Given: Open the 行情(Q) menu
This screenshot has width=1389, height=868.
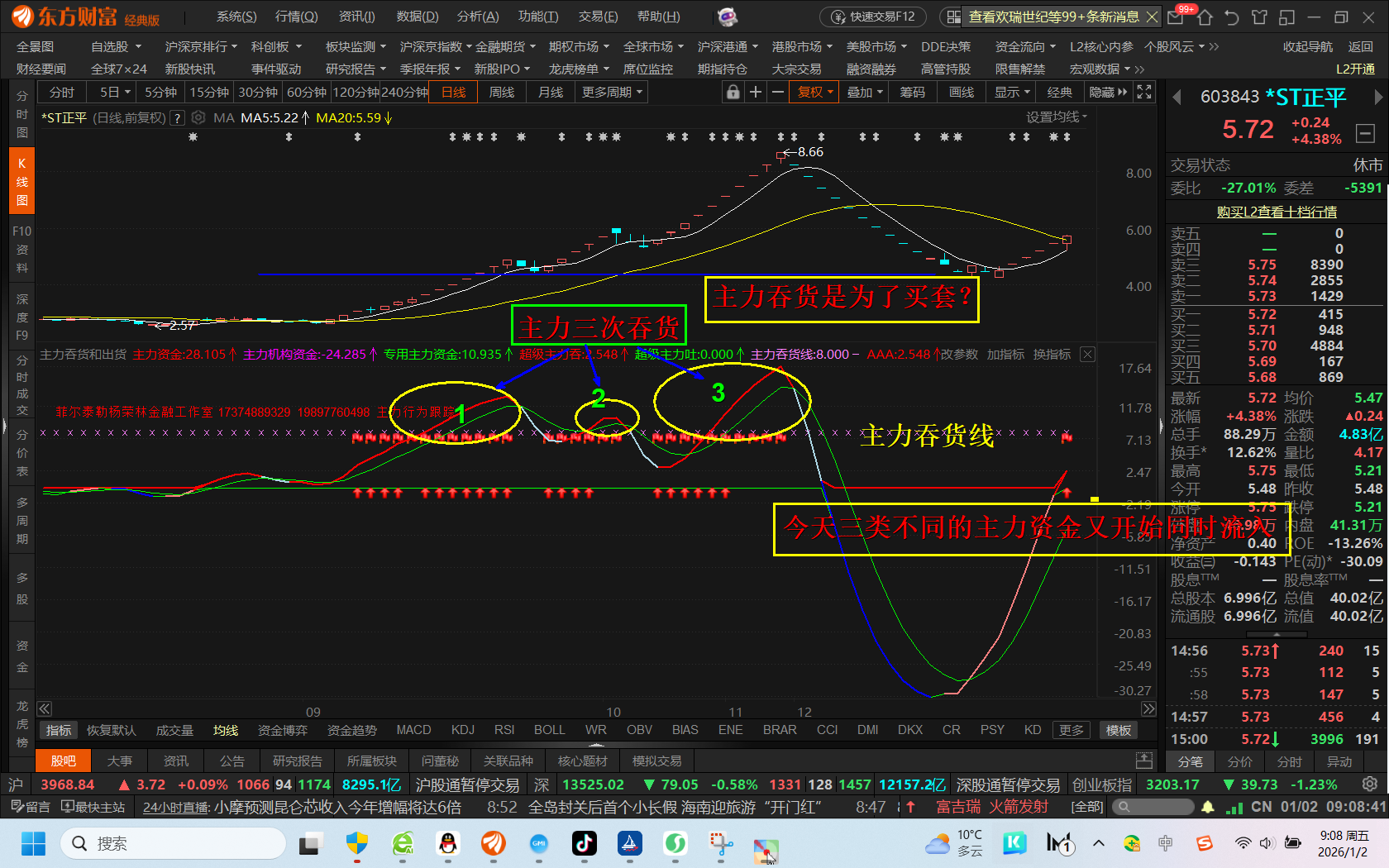Looking at the screenshot, I should point(296,17).
